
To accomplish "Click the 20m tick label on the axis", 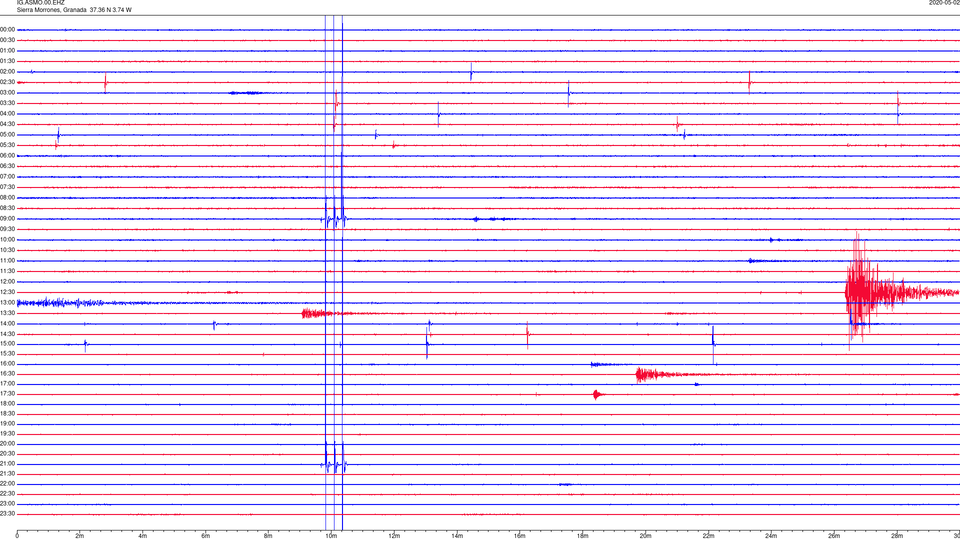I will [645, 536].
